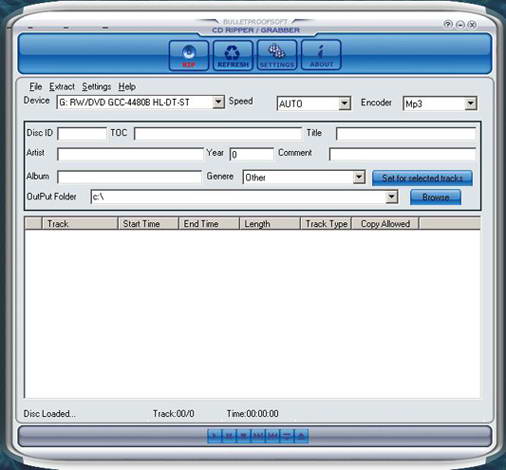Viewport: 506px width, 470px height.
Task: Click the 'Track:00/0' status text
Action: (x=173, y=414)
